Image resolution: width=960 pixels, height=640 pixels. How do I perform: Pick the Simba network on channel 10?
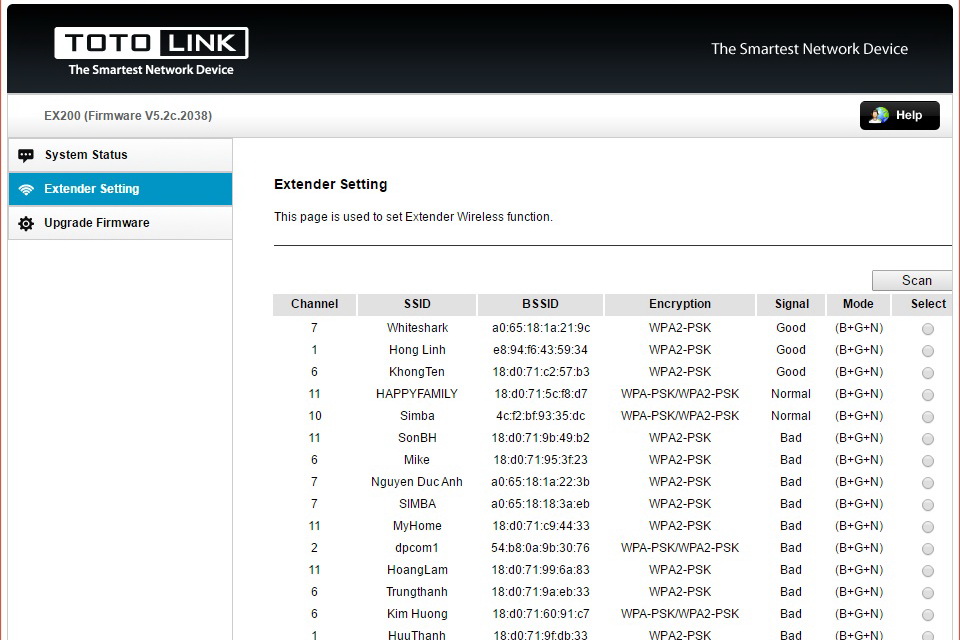(x=928, y=417)
